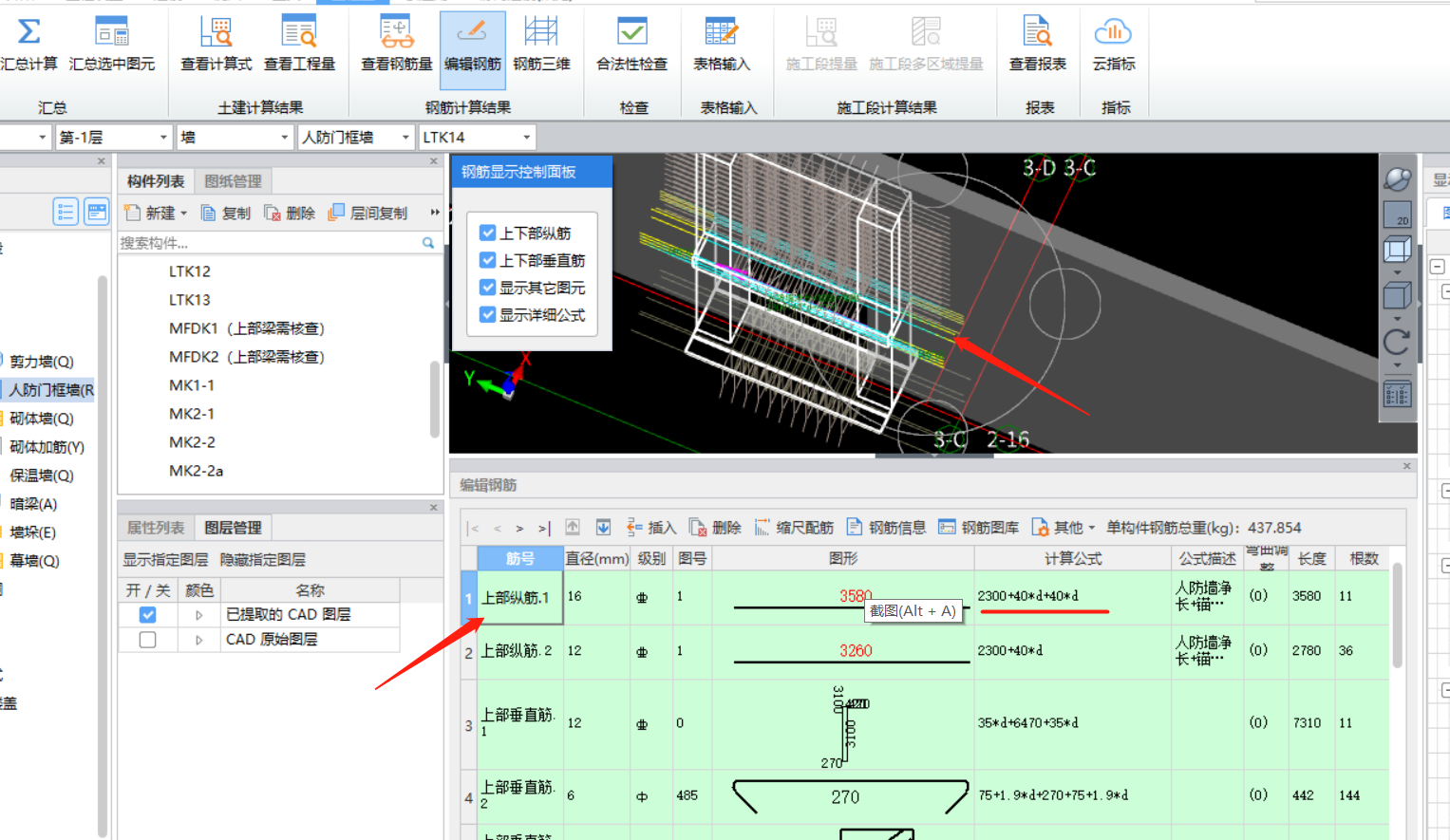
Task: Open 查看报表 report viewer
Action: pos(1037,45)
